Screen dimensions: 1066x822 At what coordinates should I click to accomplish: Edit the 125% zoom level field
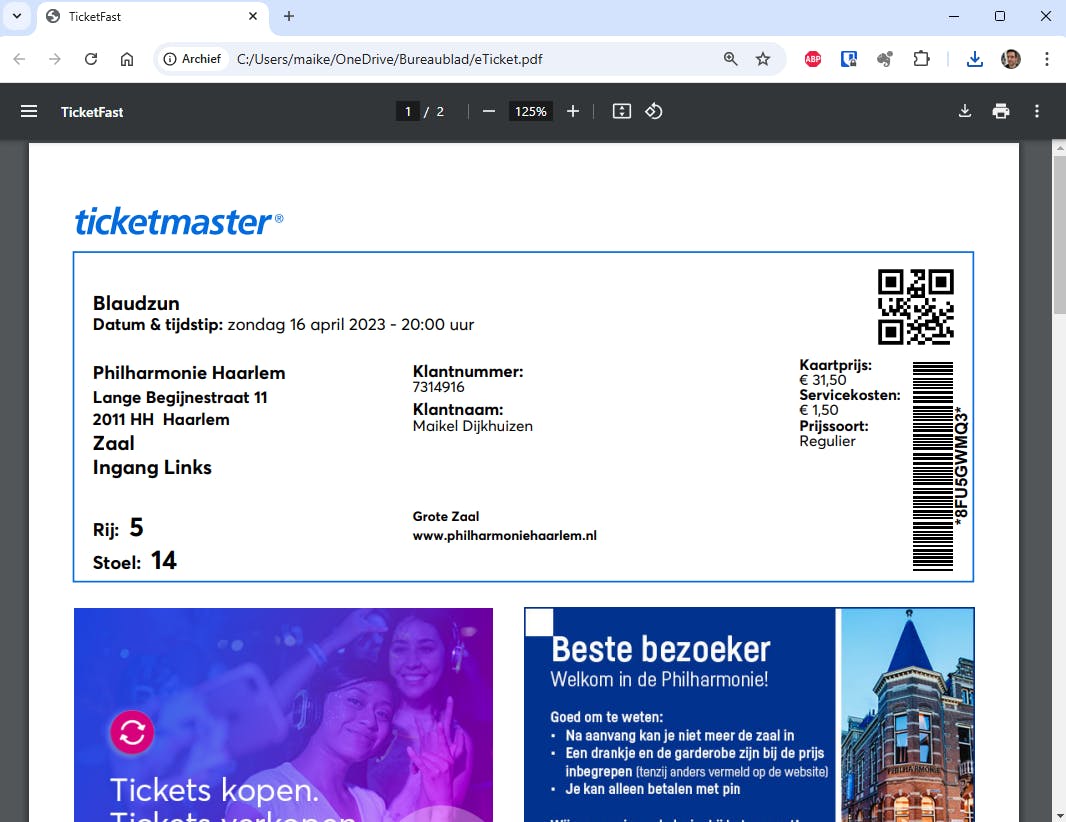click(x=531, y=112)
